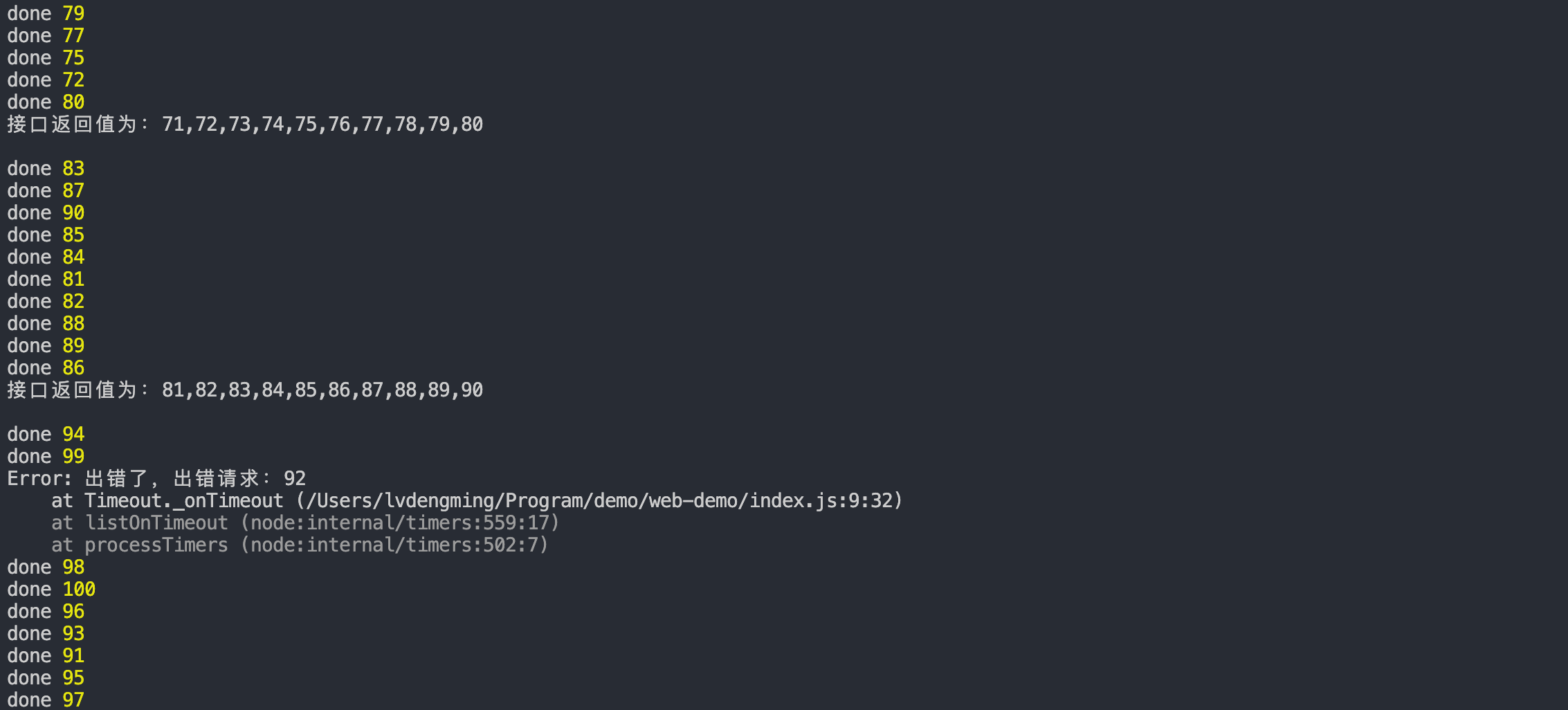Click the 'listOnTimeout' function name
This screenshot has width=1568, height=710.
pyautogui.click(x=156, y=522)
